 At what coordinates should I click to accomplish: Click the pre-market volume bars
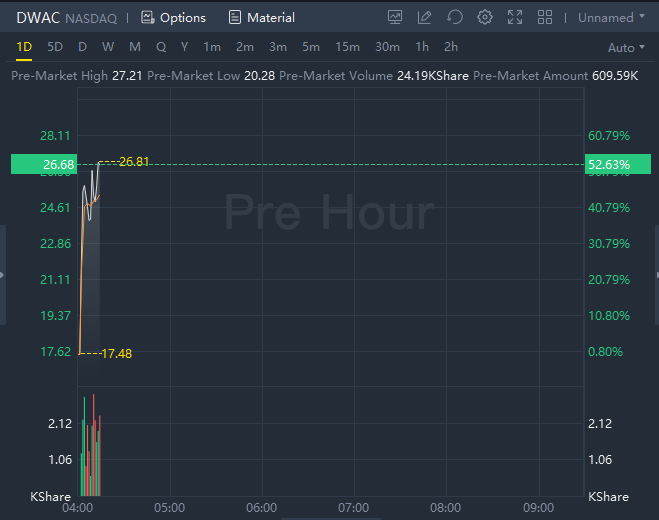point(91,446)
